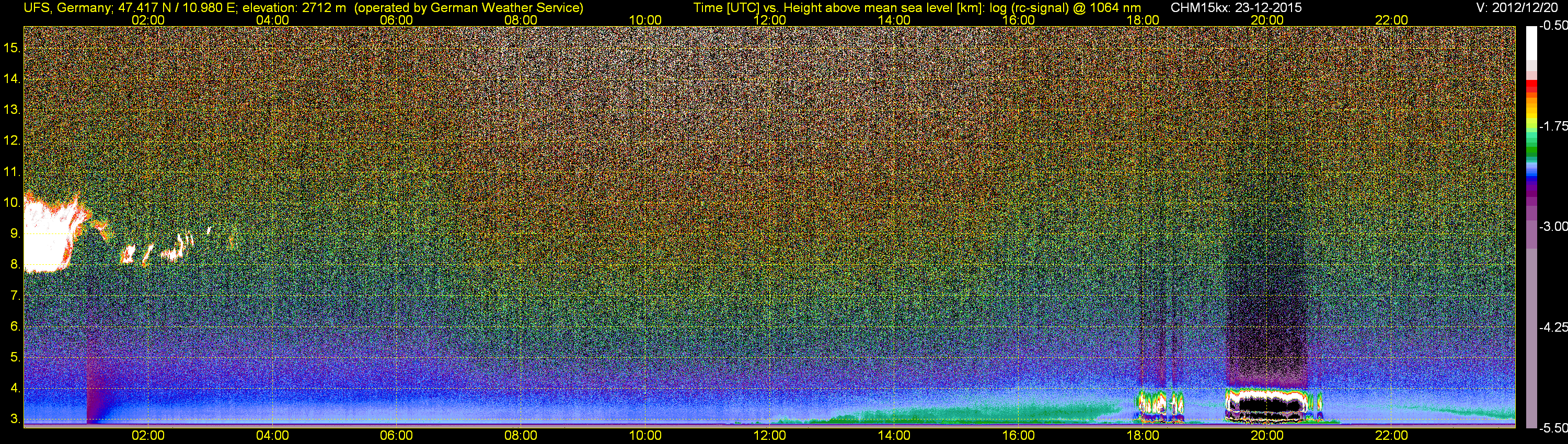The width and height of the screenshot is (1568, 444).
Task: Click the red band of the color scale
Action: click(1531, 87)
